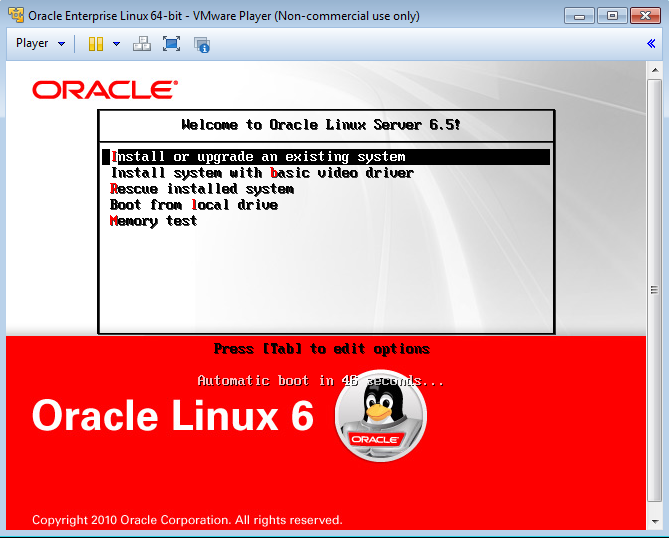This screenshot has width=669, height=541.
Task: Close the VMware Player window
Action: pyautogui.click(x=646, y=16)
